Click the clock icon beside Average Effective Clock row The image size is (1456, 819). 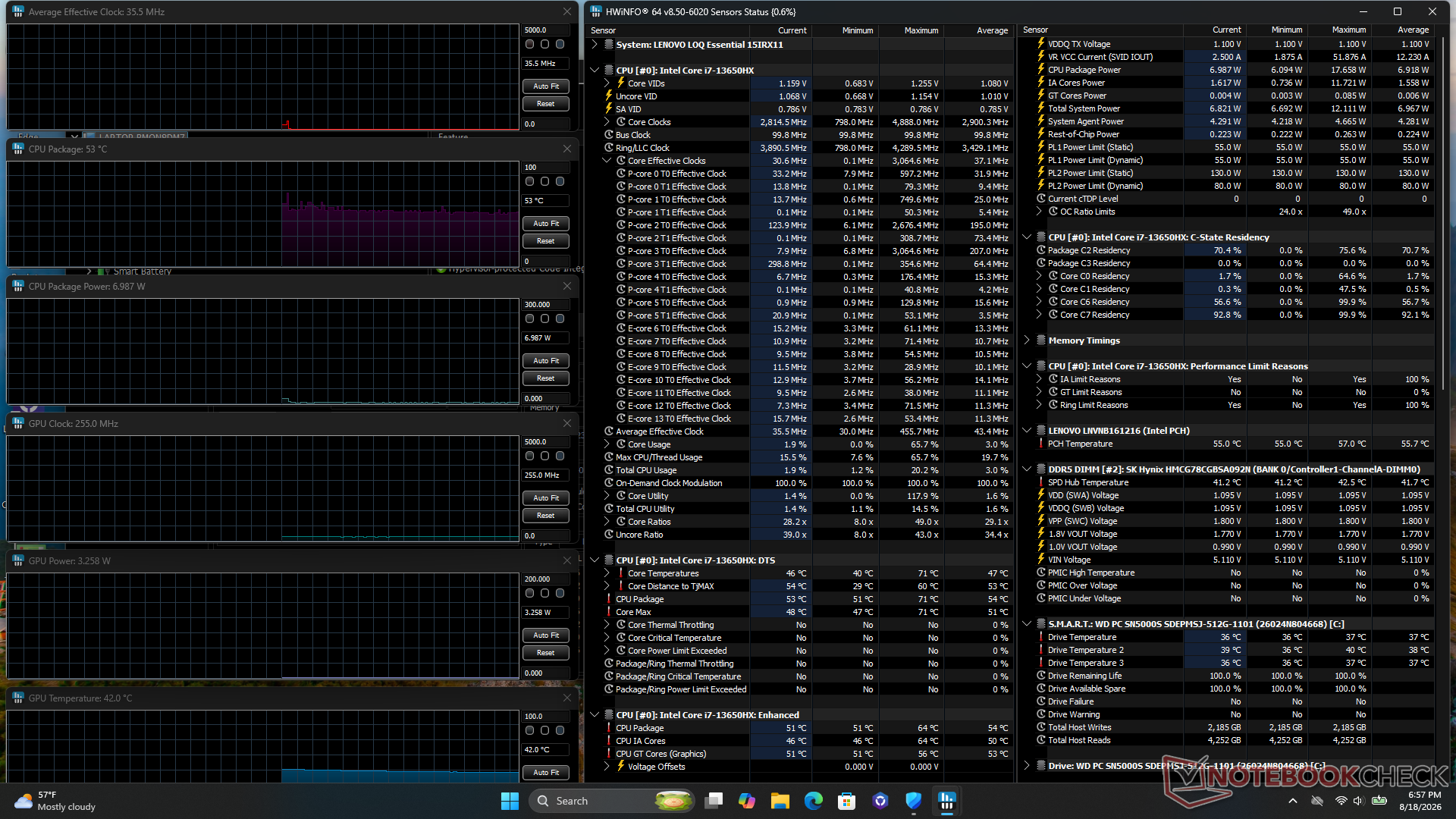[x=608, y=431]
